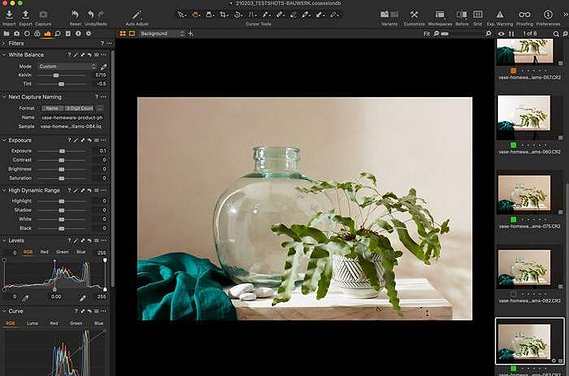Screen dimensions: 569x376
Task: Select the Rotate cursor tool
Action: coord(238,15)
